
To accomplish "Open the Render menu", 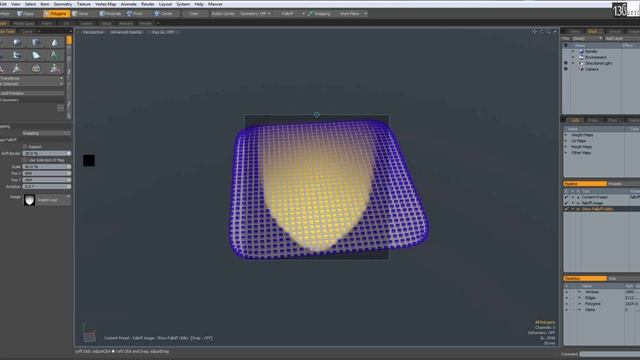I will [148, 4].
